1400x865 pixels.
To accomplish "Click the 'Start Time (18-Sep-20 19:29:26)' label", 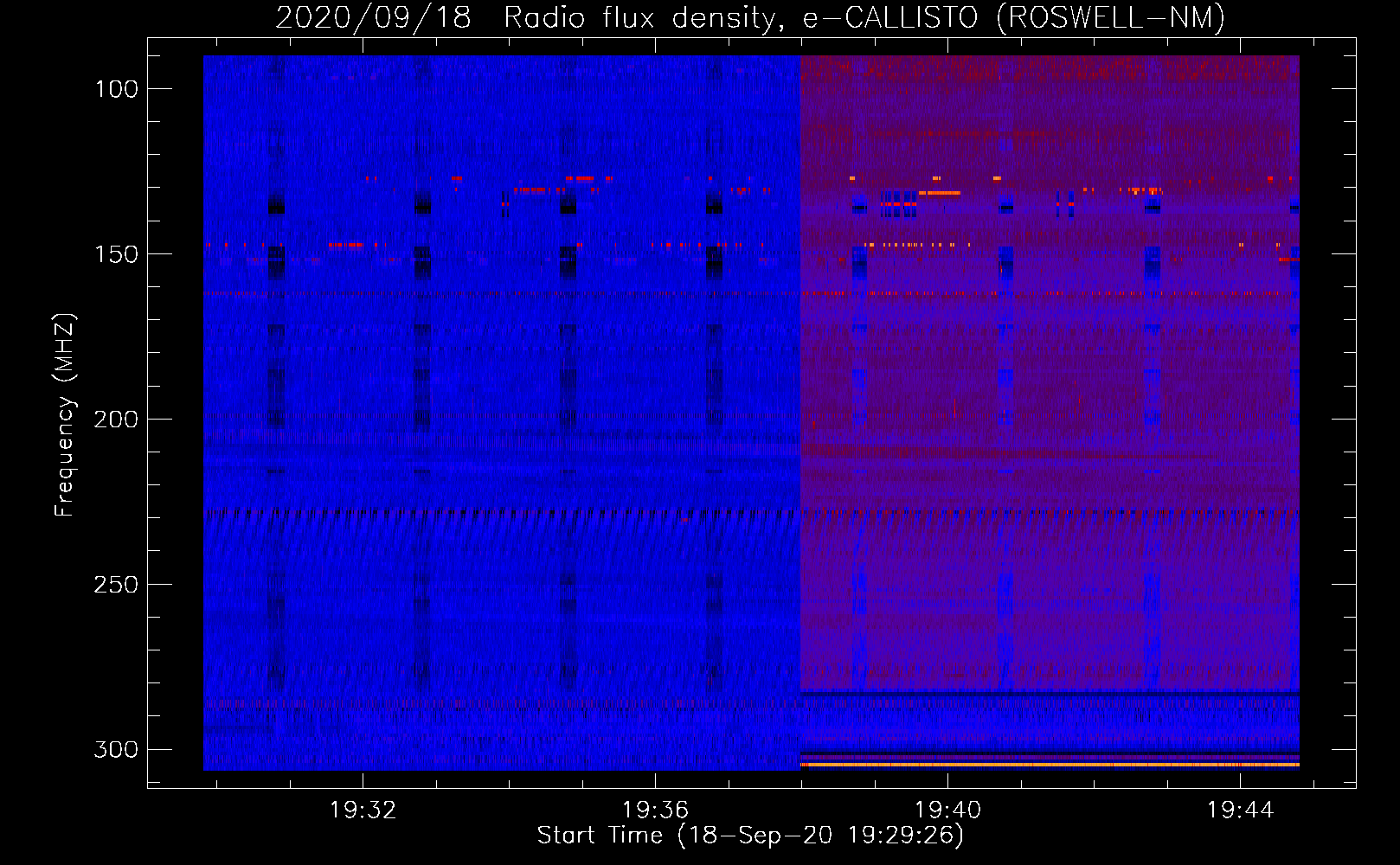I will coord(750,836).
